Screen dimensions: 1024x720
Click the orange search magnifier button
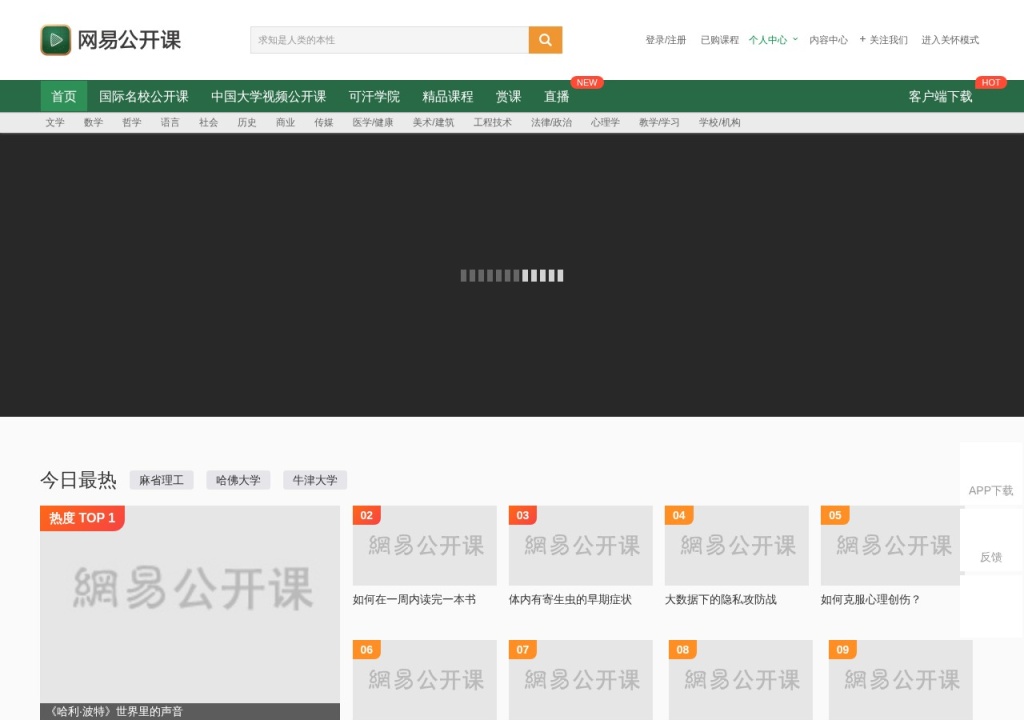tap(545, 40)
